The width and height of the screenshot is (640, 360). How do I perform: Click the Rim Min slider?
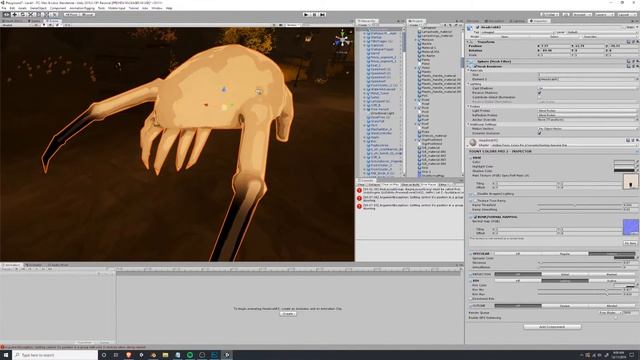tap(580, 290)
